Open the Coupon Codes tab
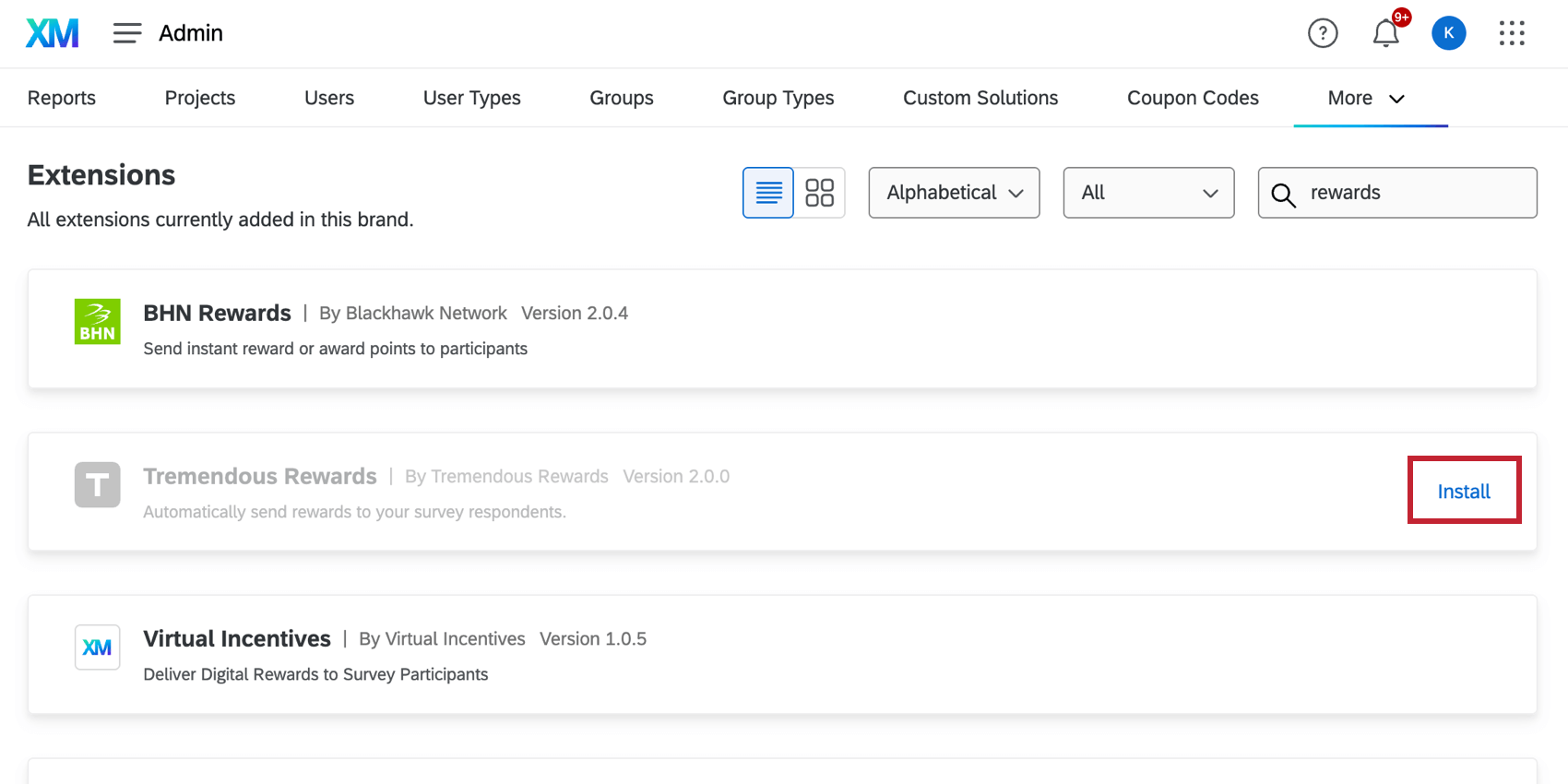Image resolution: width=1568 pixels, height=784 pixels. [x=1193, y=98]
